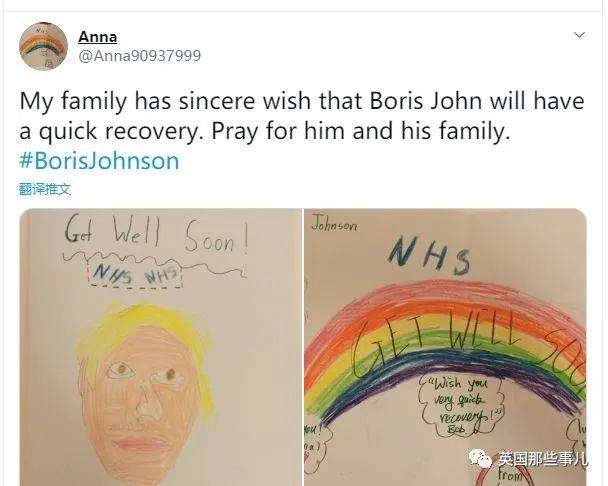Image resolution: width=608 pixels, height=486 pixels.
Task: Open the Get Well Soon portrait image
Action: 161,347
